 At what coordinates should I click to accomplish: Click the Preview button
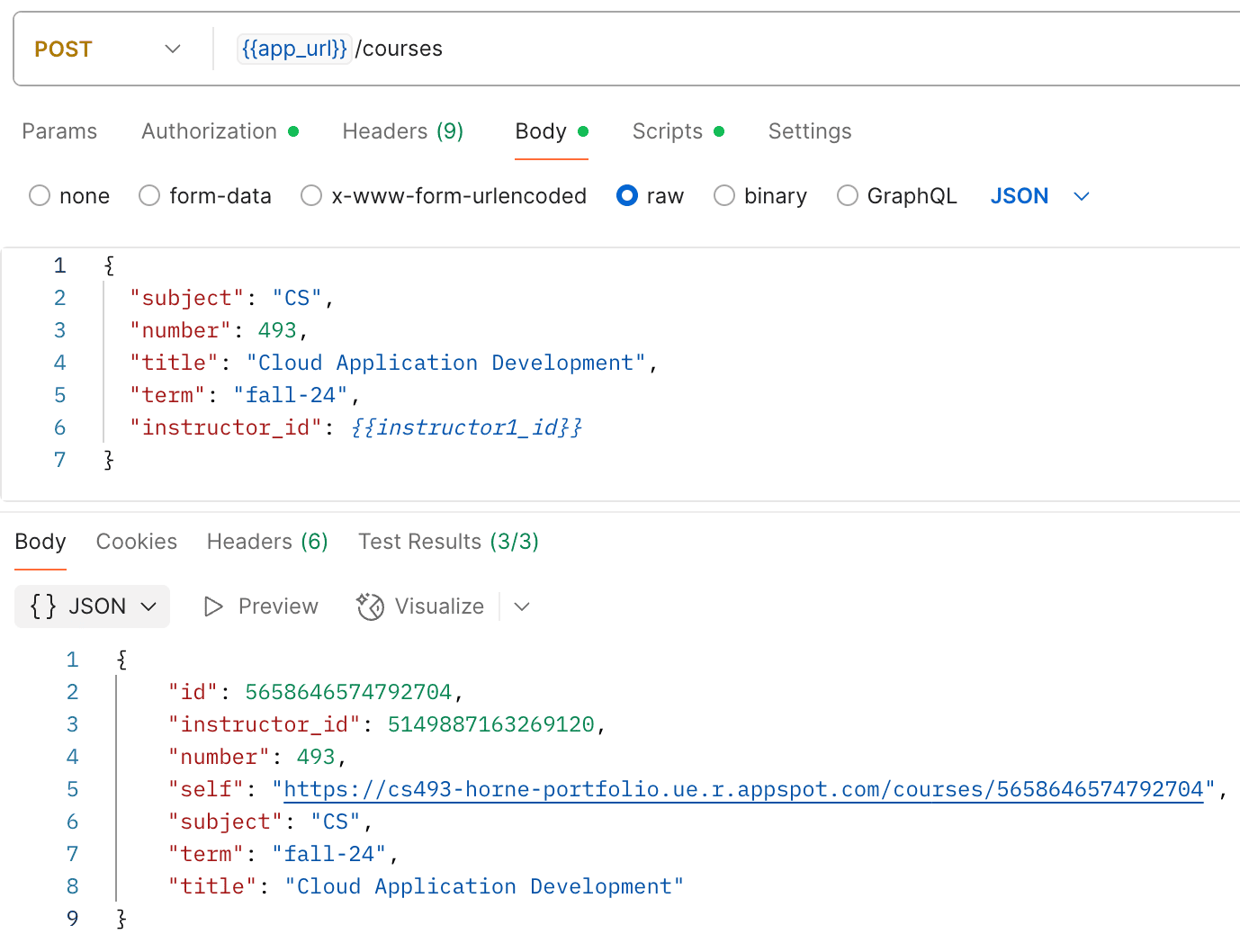261,606
